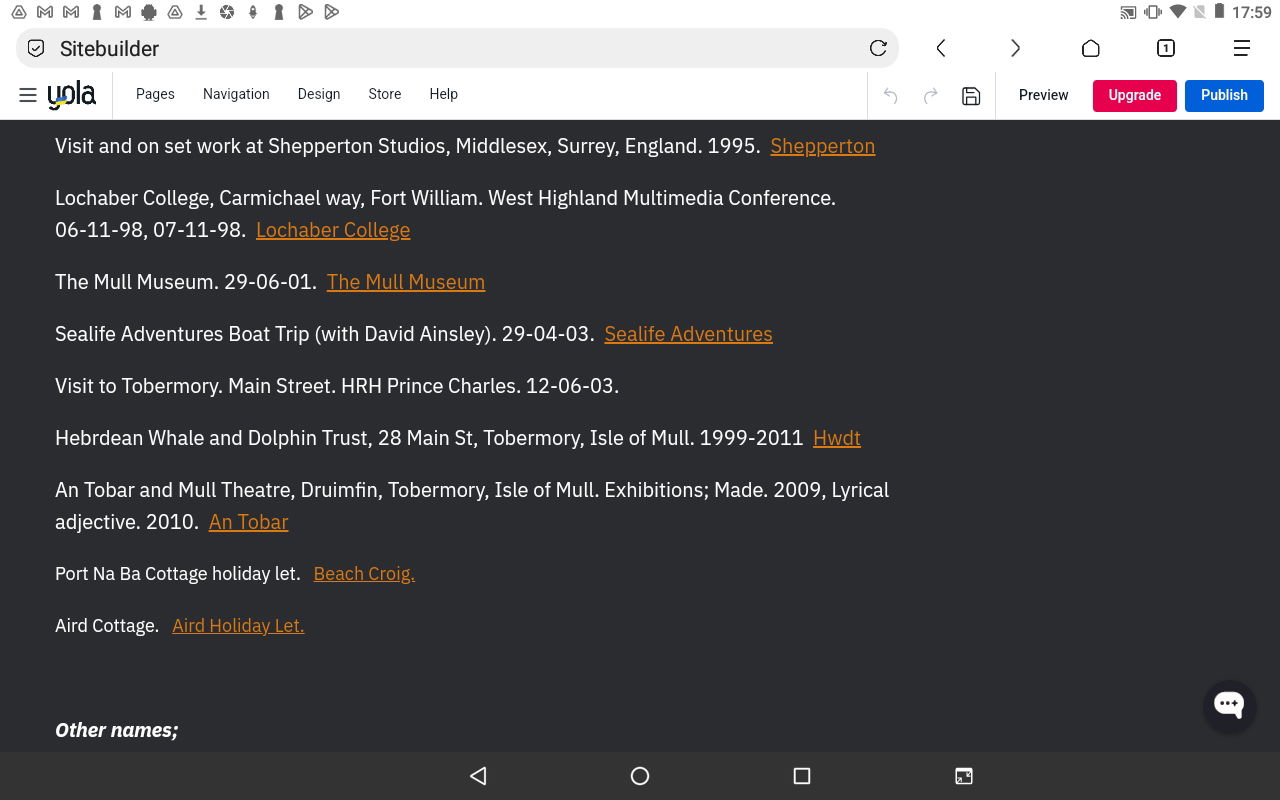Open Pages menu

point(155,94)
